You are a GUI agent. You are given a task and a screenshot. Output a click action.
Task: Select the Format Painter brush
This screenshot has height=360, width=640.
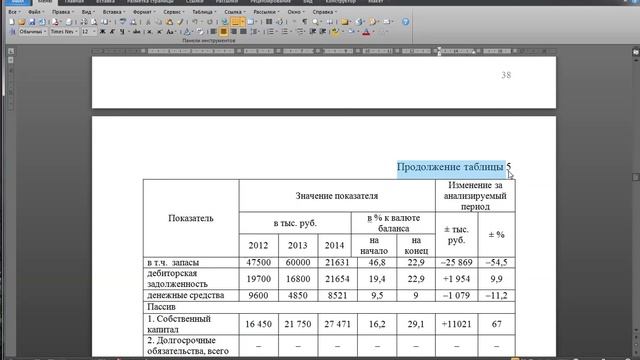[181, 22]
